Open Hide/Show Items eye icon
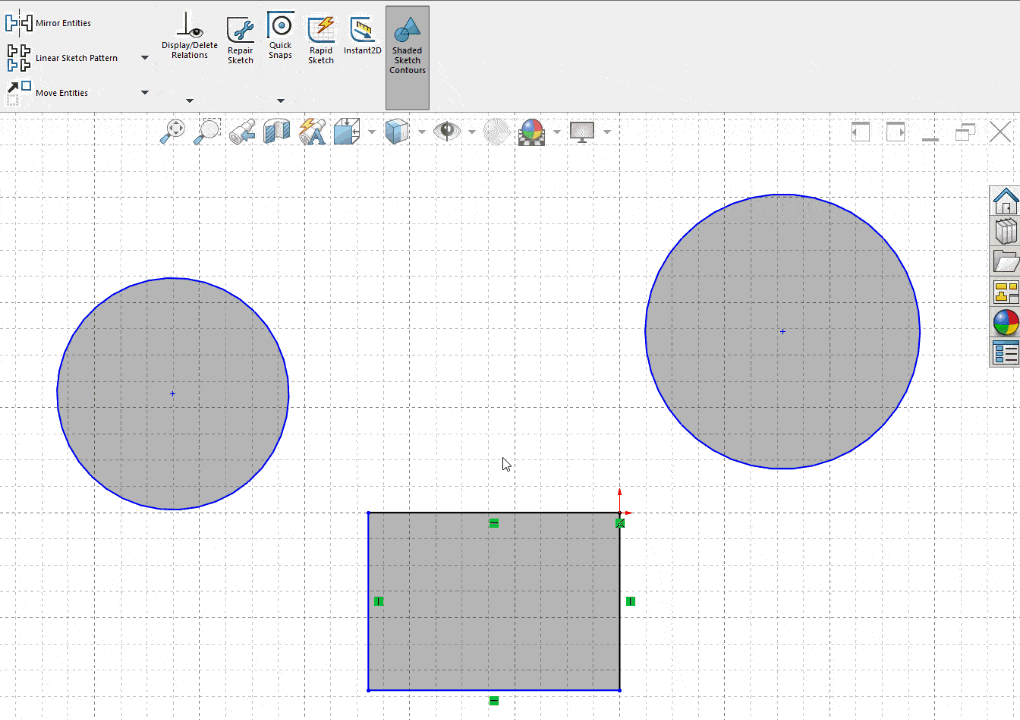 [447, 131]
